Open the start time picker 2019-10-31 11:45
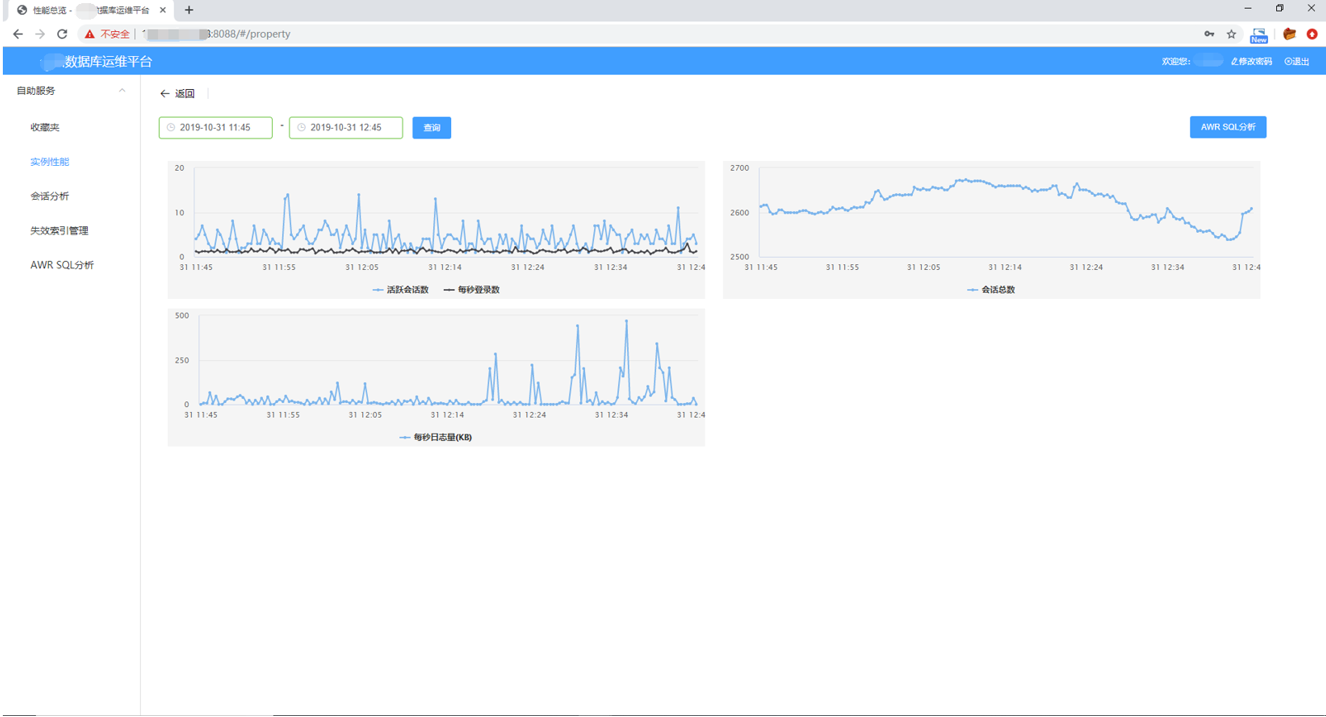Image resolution: width=1326 pixels, height=717 pixels. coord(216,128)
